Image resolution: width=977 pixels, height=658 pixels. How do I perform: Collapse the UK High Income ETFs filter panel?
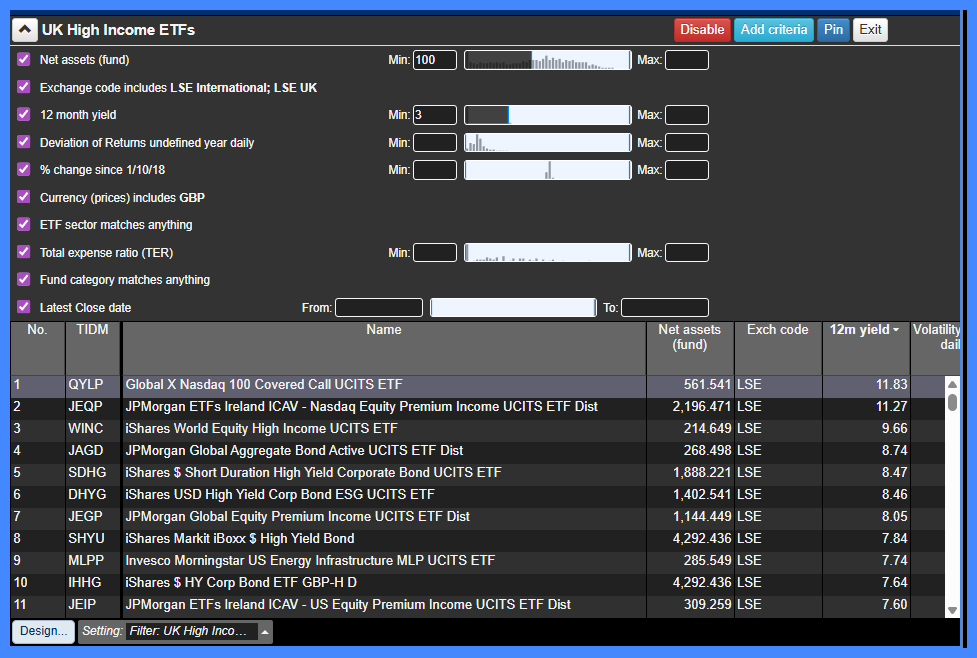point(25,30)
